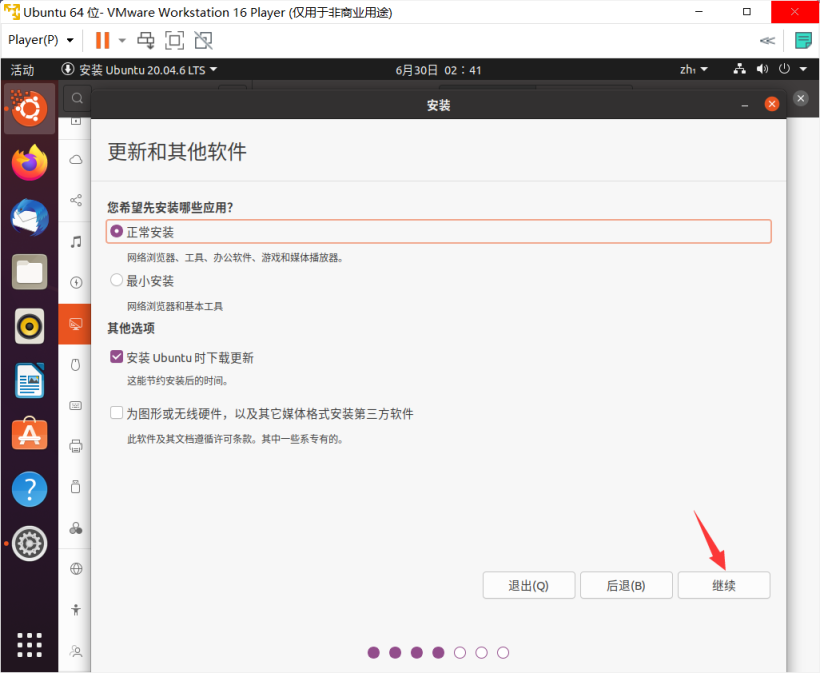The image size is (820, 673).
Task: Enable third-party software installation checkbox
Action: (x=117, y=413)
